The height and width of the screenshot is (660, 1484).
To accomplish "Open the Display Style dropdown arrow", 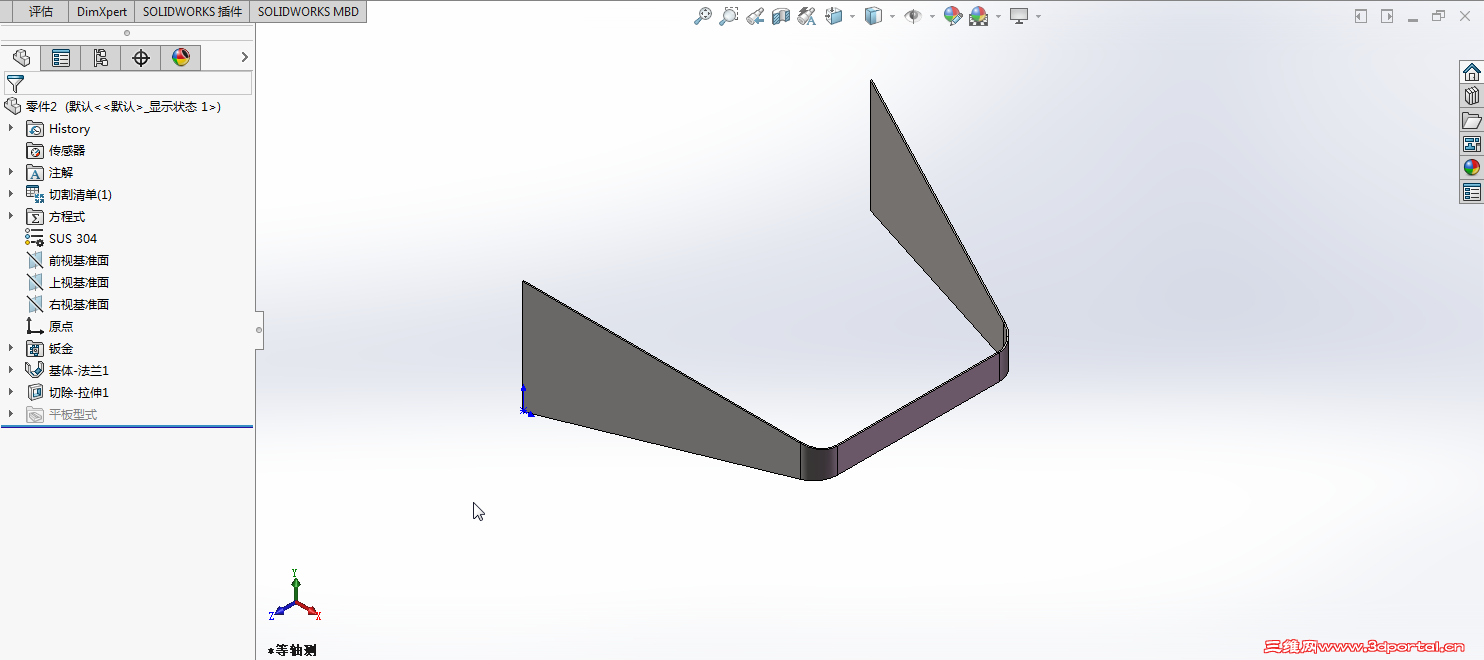I will (892, 16).
